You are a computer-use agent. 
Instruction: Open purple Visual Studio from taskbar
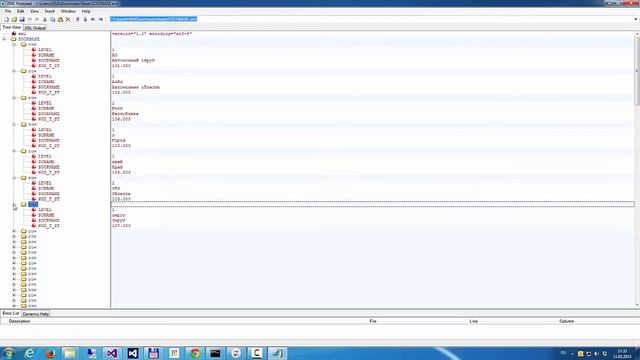112,353
